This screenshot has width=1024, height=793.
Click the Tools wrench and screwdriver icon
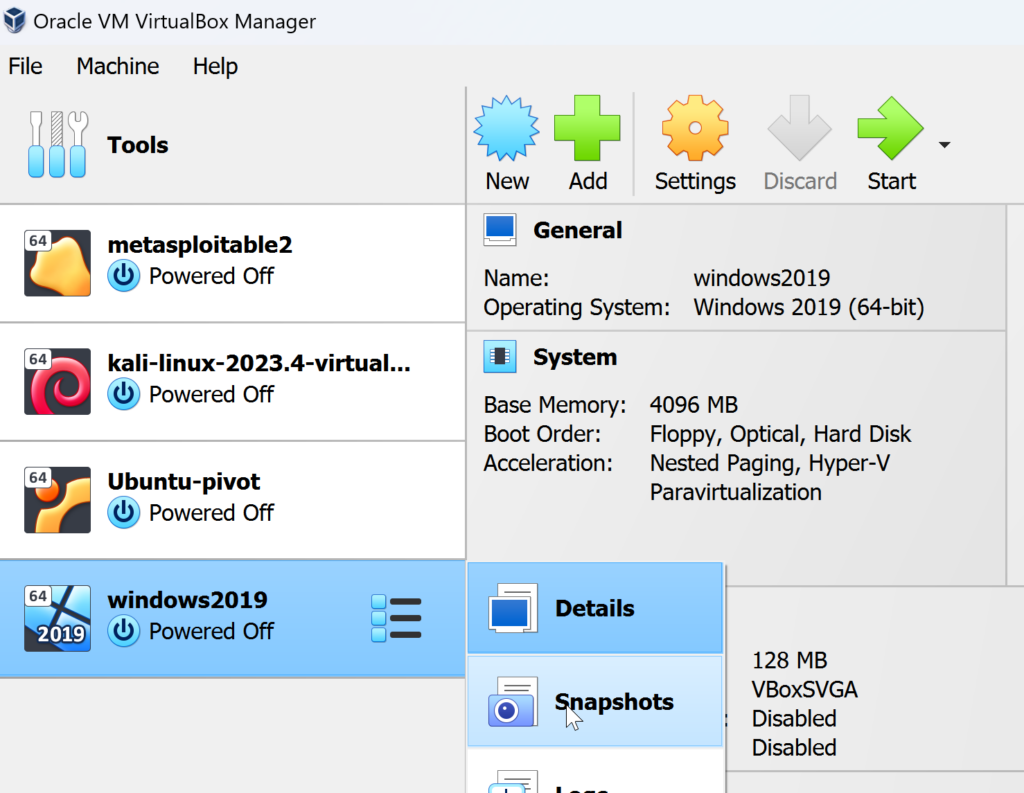(x=58, y=144)
